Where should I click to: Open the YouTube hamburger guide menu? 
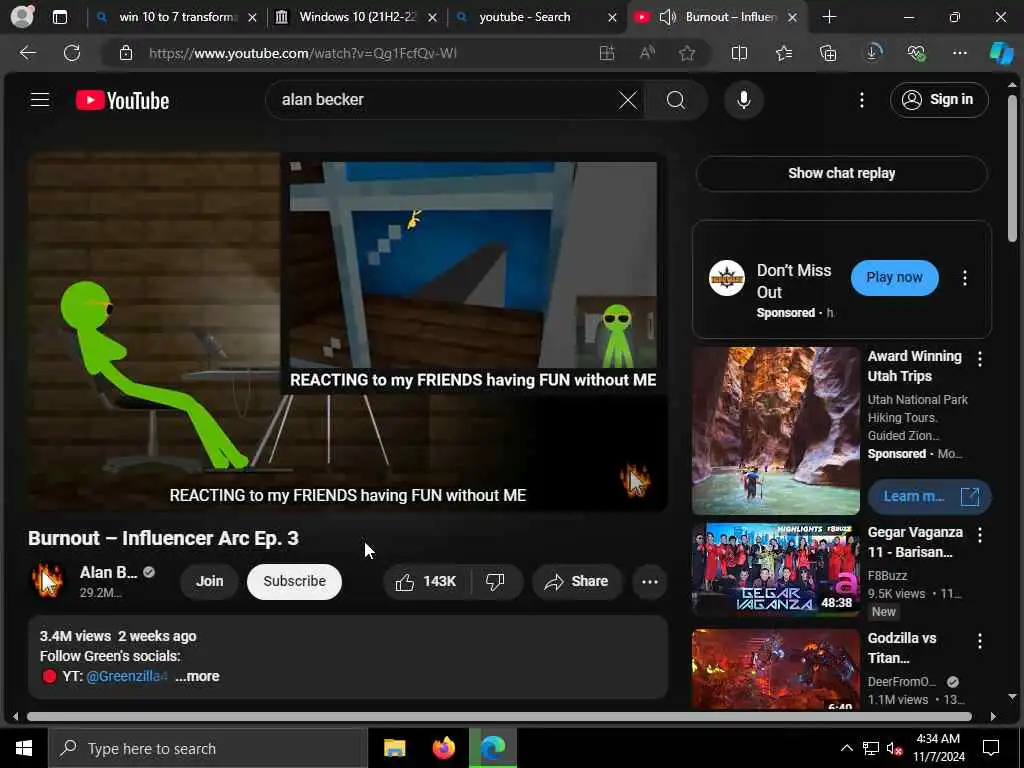pos(40,100)
